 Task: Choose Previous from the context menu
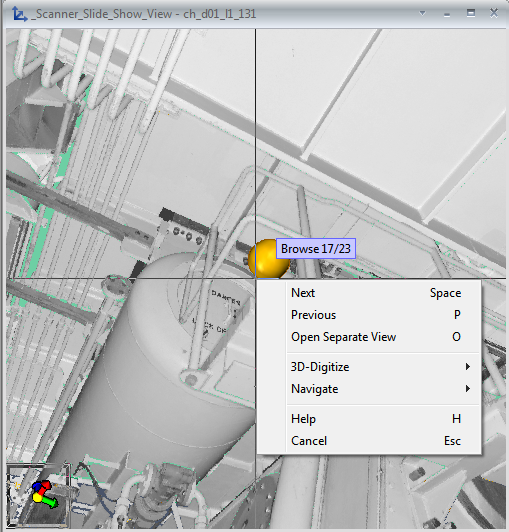tap(369, 315)
